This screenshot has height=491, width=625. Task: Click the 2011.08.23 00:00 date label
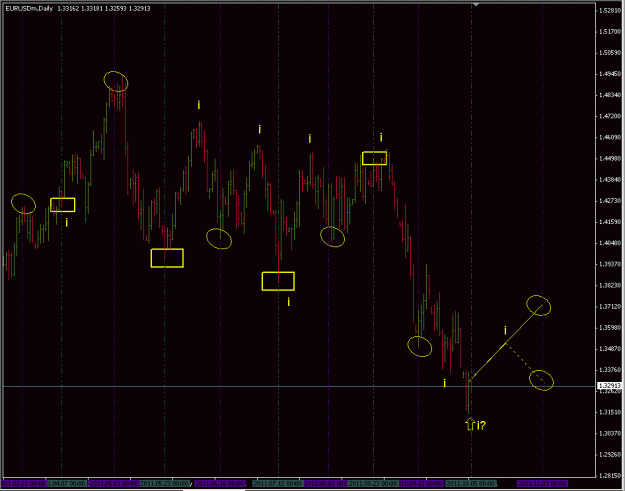[373, 483]
